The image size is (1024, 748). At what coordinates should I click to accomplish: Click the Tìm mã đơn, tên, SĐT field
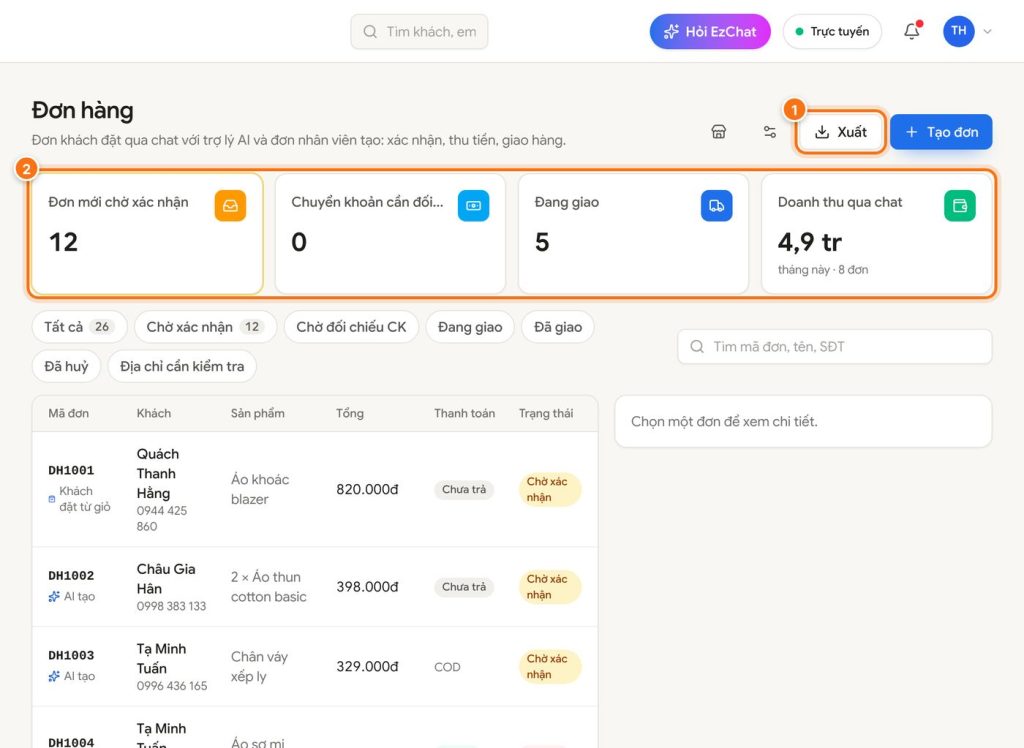[835, 346]
